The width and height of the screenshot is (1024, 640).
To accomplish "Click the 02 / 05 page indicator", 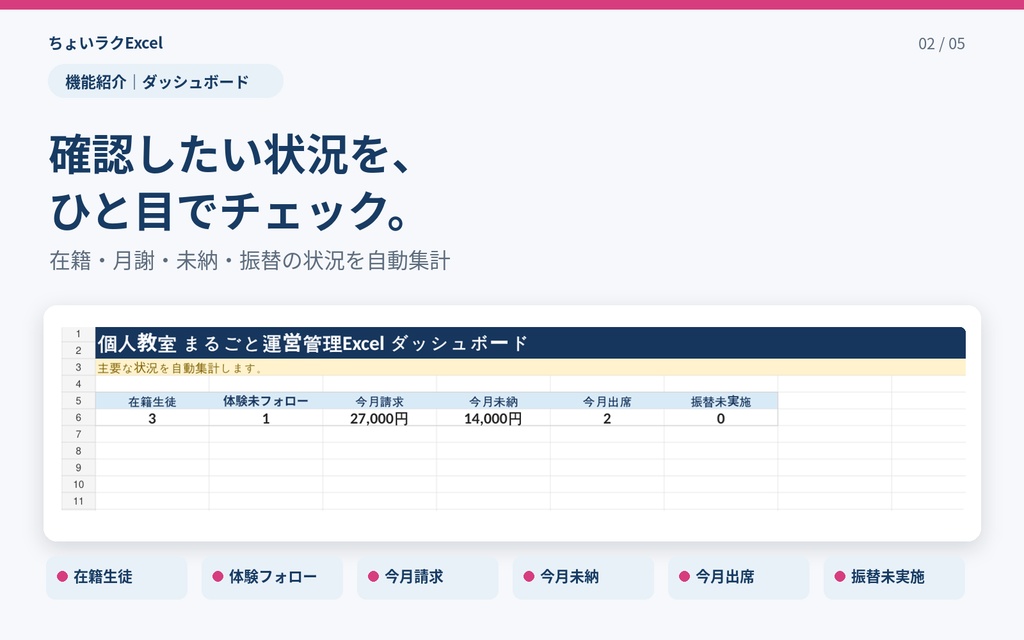I will click(x=941, y=44).
